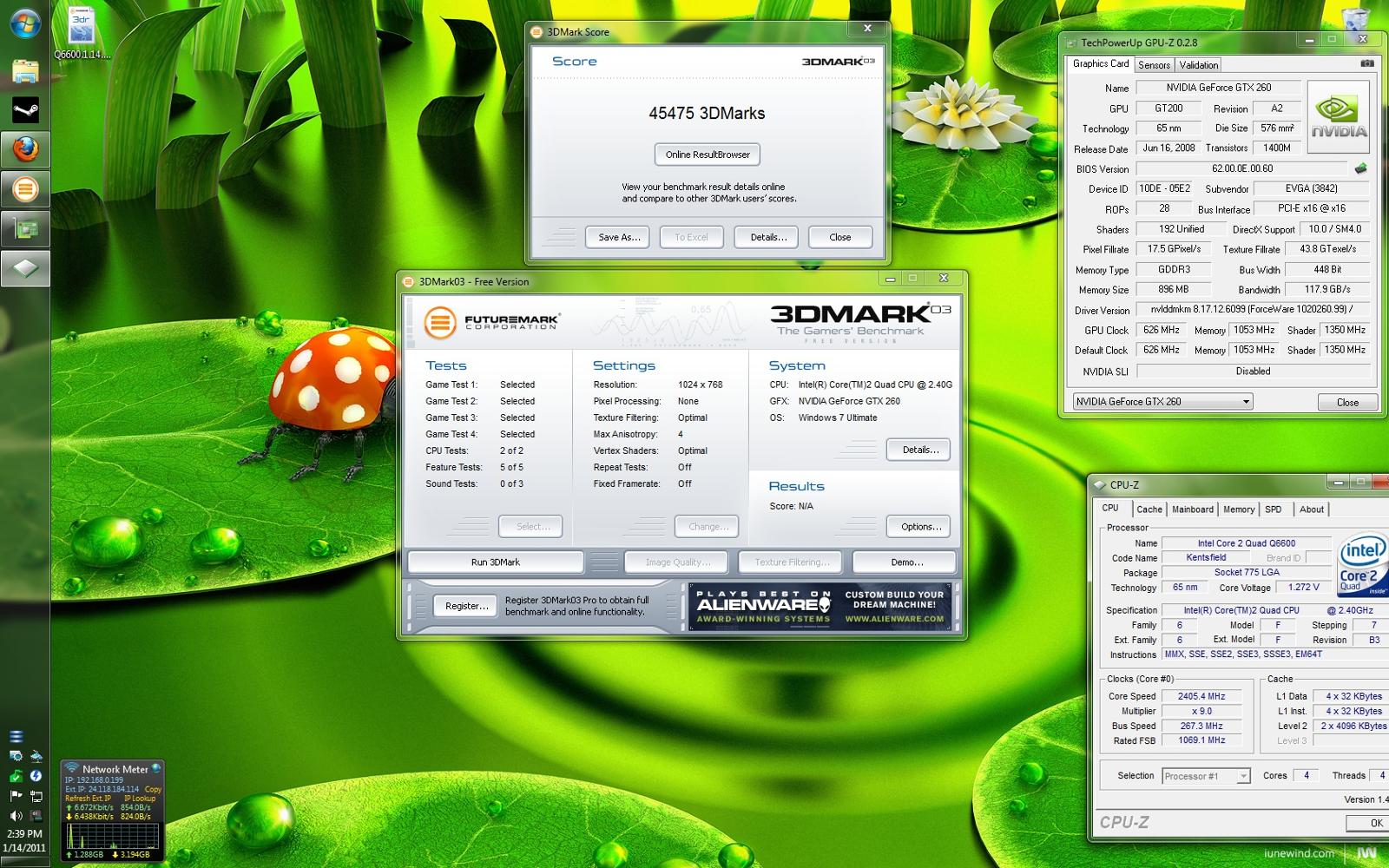Switch to GPU-Z Sensors tab
Image resolution: width=1389 pixels, height=868 pixels.
1154,65
